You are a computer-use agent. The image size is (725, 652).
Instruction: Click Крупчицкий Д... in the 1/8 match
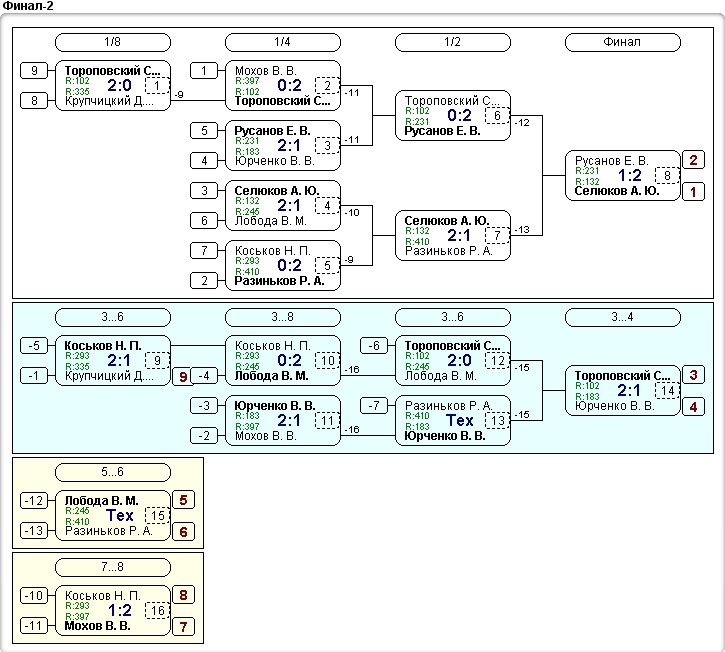pyautogui.click(x=109, y=101)
